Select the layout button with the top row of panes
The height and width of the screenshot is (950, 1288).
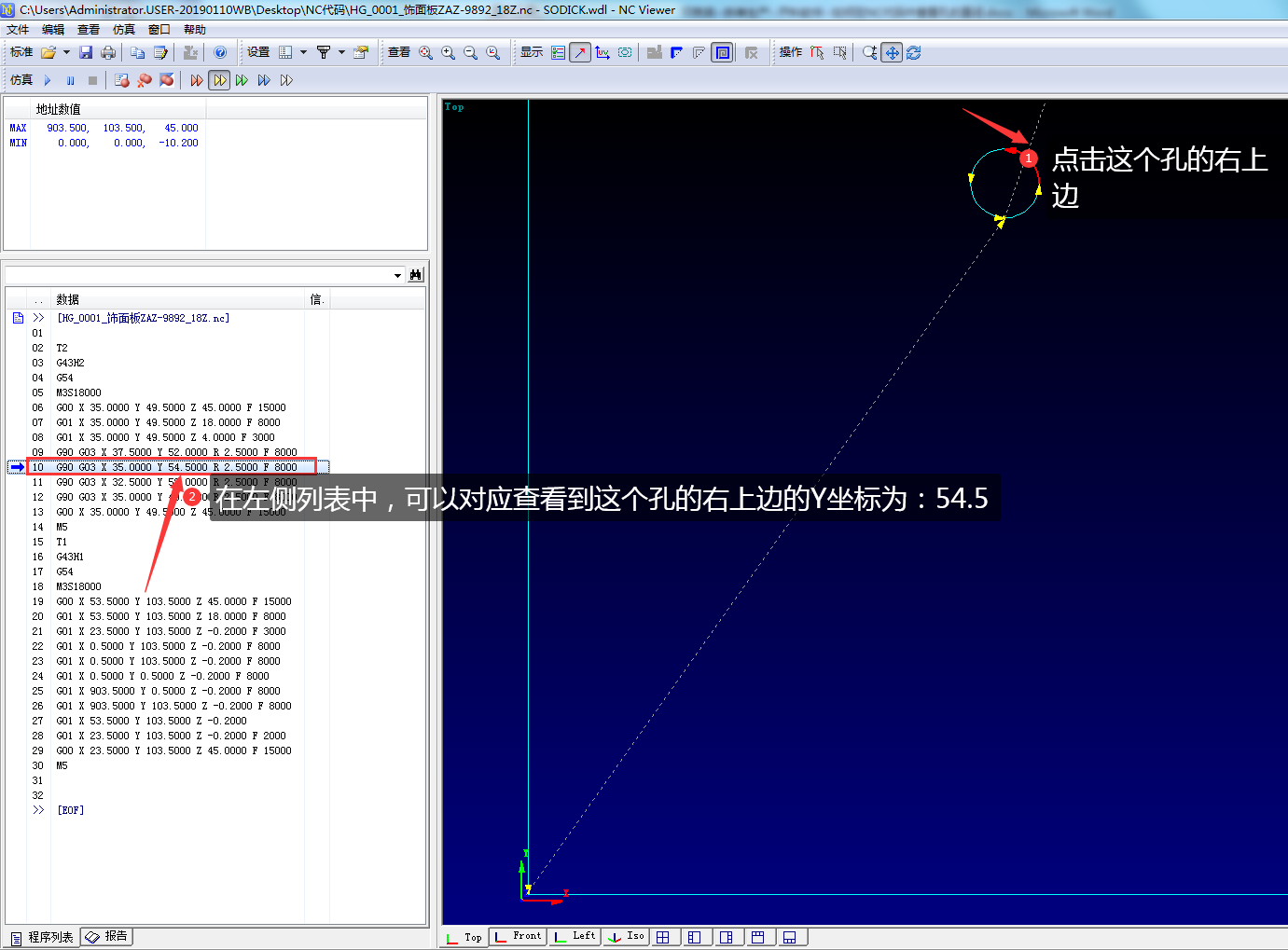click(x=758, y=937)
